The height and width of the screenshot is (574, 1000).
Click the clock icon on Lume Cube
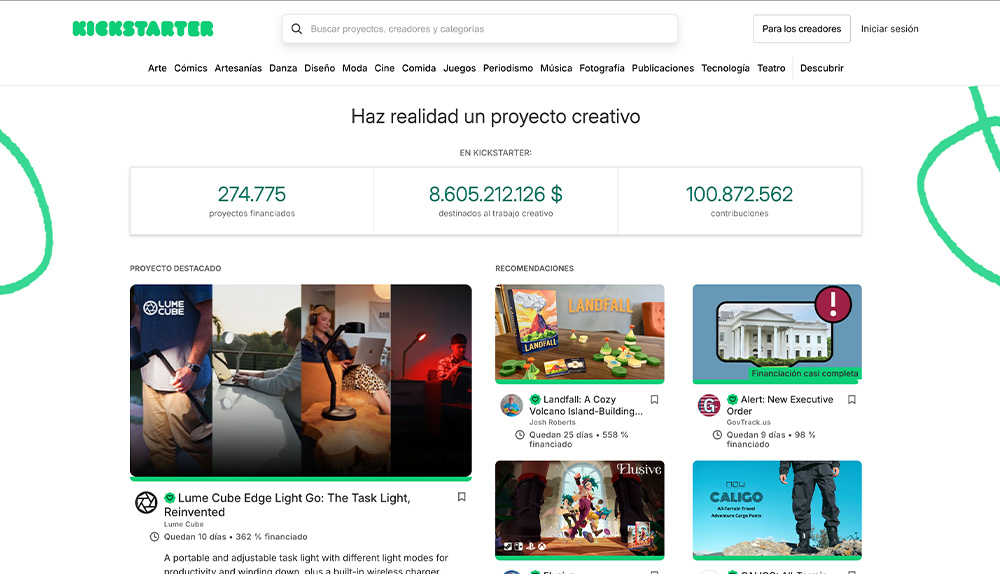(154, 537)
